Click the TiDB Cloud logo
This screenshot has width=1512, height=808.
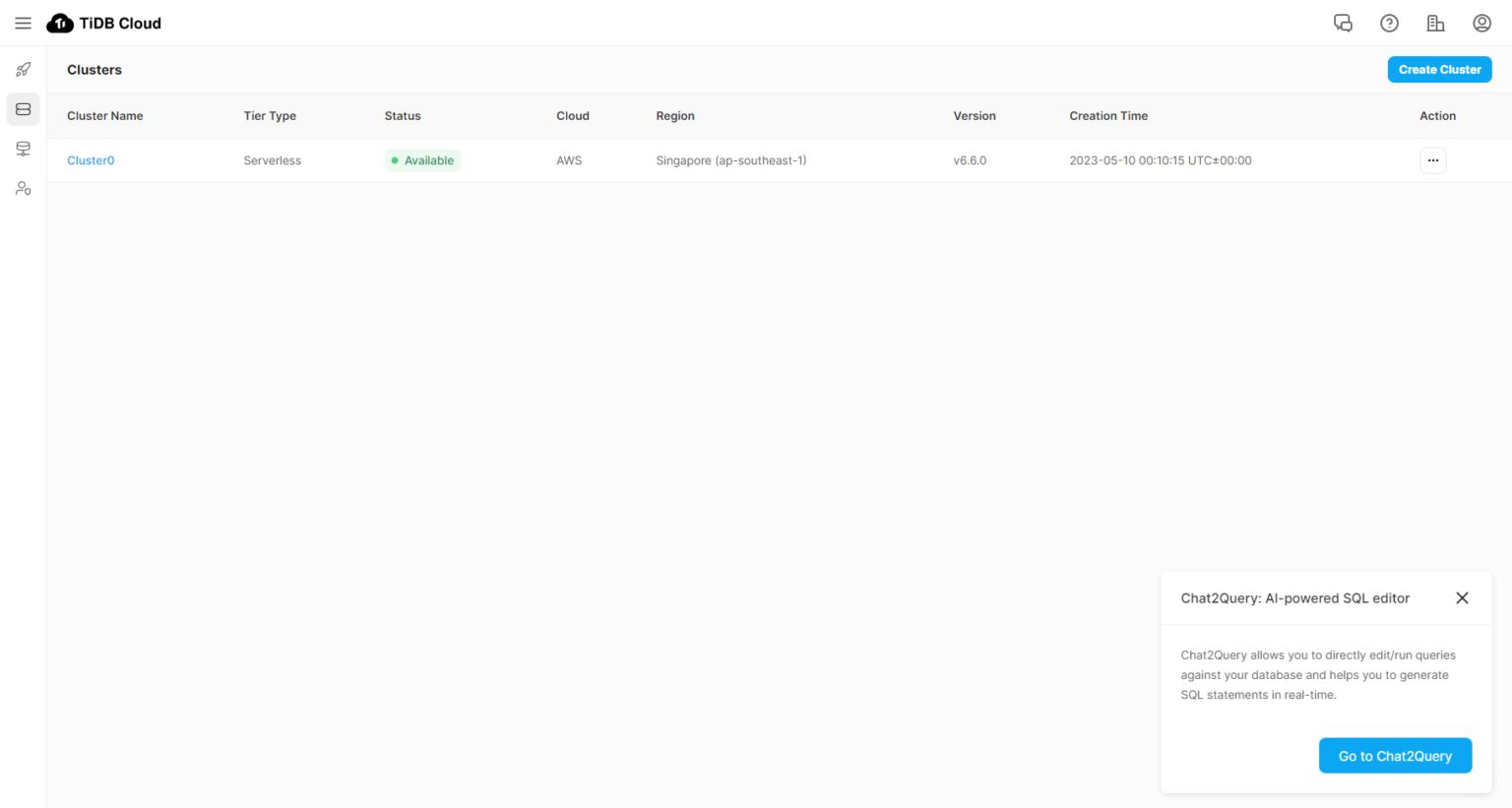[x=103, y=23]
